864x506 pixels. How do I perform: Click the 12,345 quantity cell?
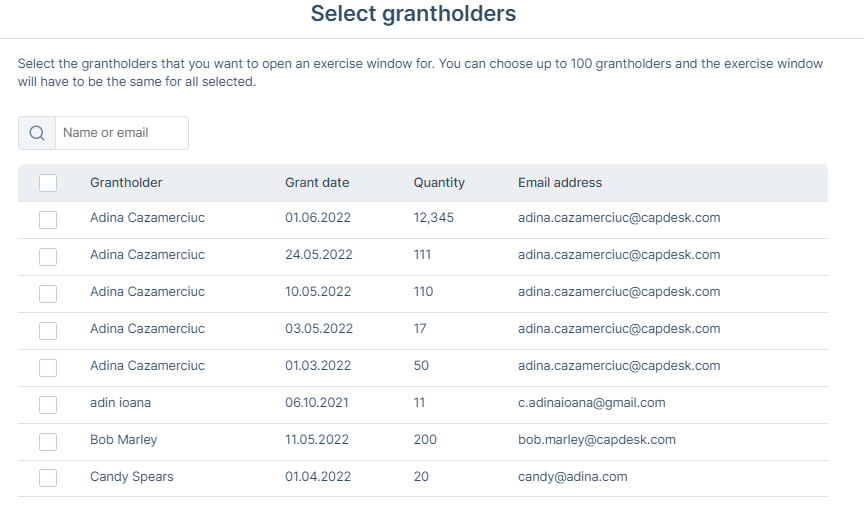pos(434,218)
